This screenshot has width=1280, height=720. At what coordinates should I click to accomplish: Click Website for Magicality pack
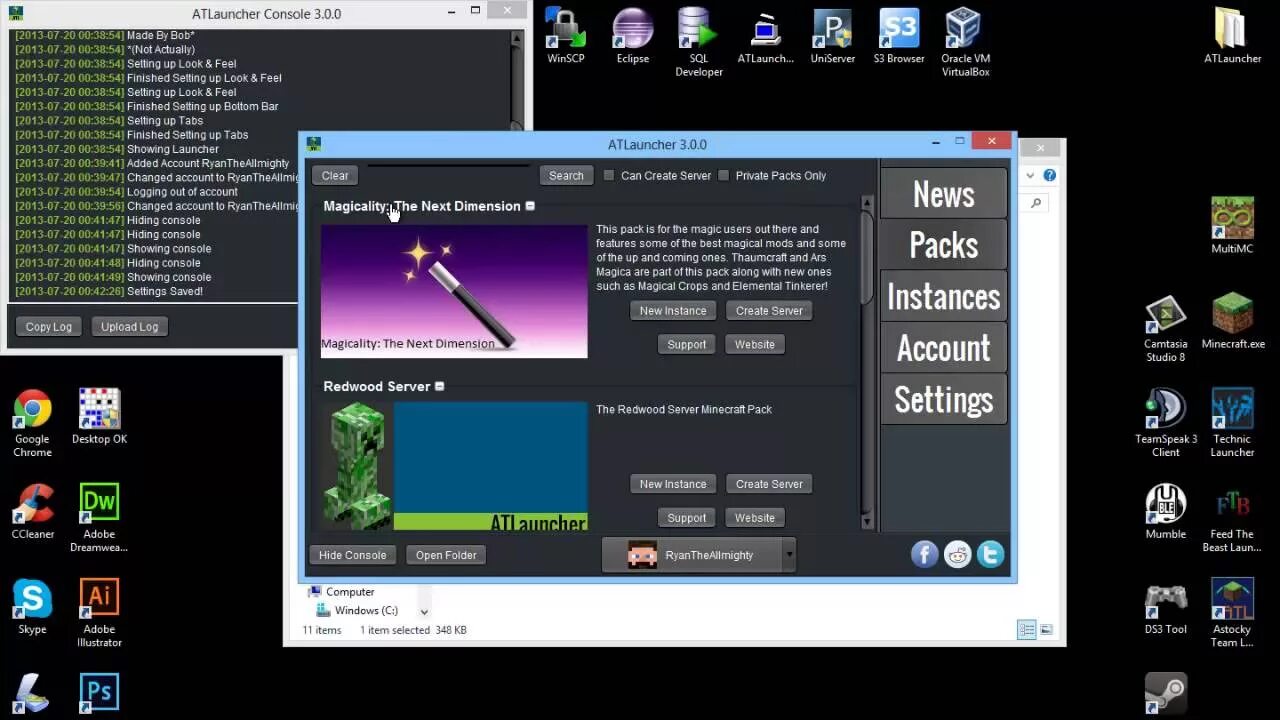[755, 344]
